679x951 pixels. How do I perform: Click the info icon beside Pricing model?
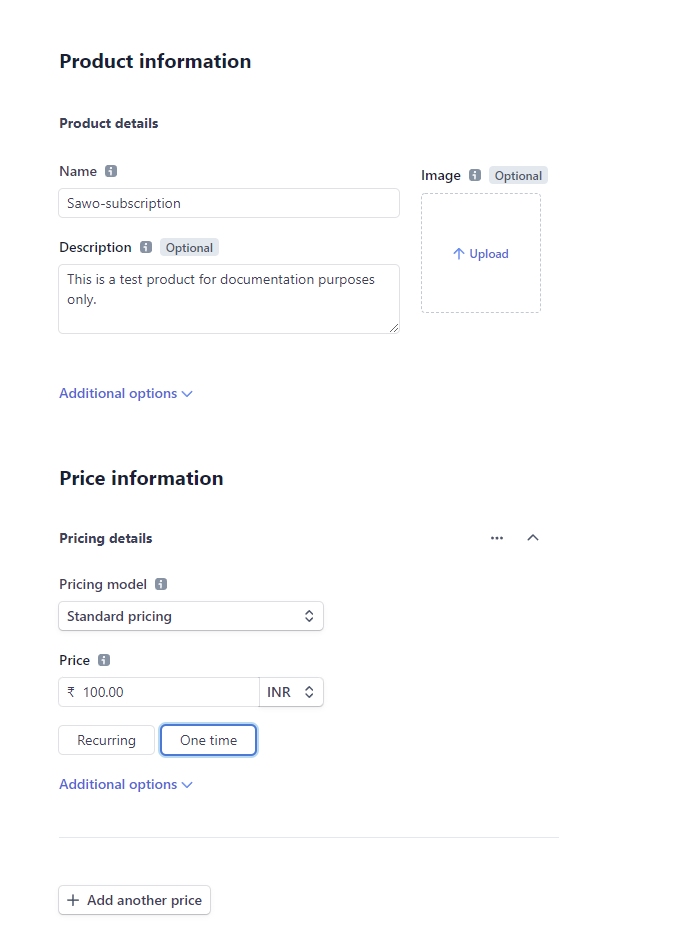pos(161,584)
